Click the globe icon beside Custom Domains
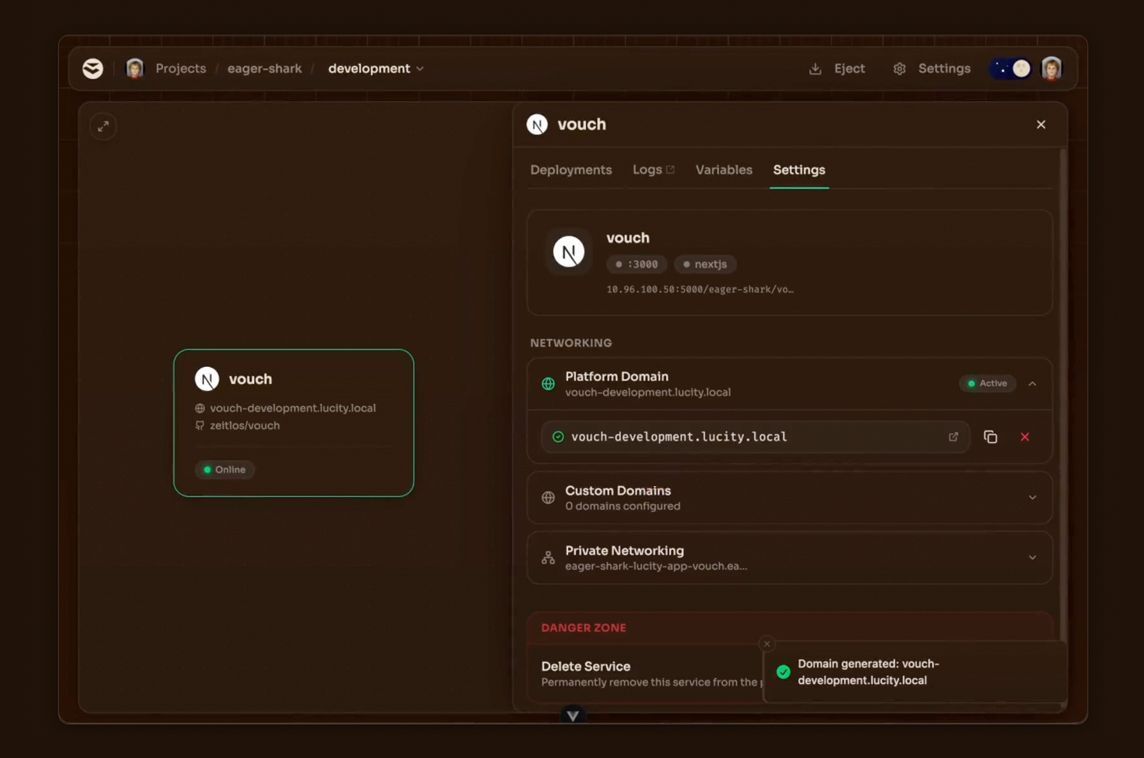This screenshot has height=758, width=1144. click(x=548, y=498)
